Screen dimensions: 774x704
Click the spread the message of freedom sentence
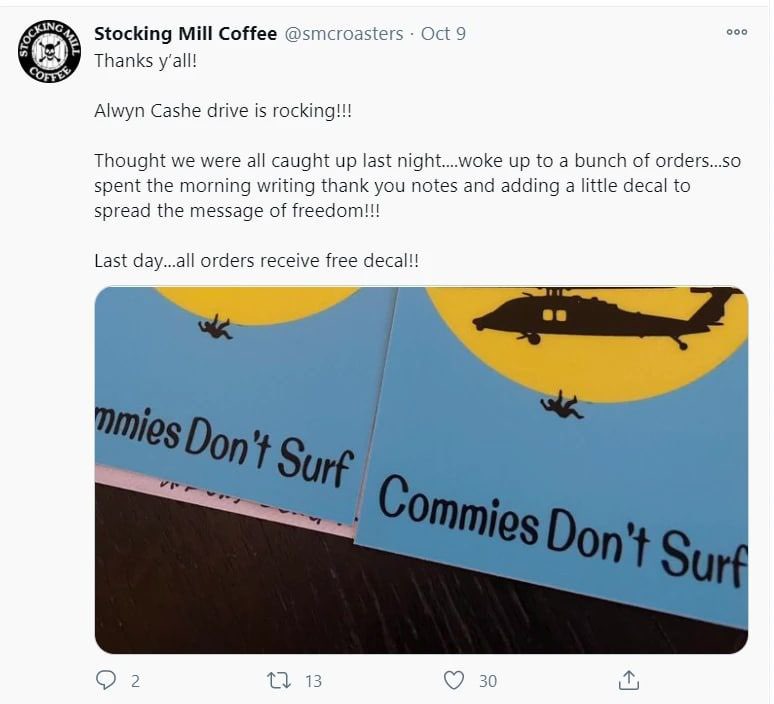click(x=237, y=211)
